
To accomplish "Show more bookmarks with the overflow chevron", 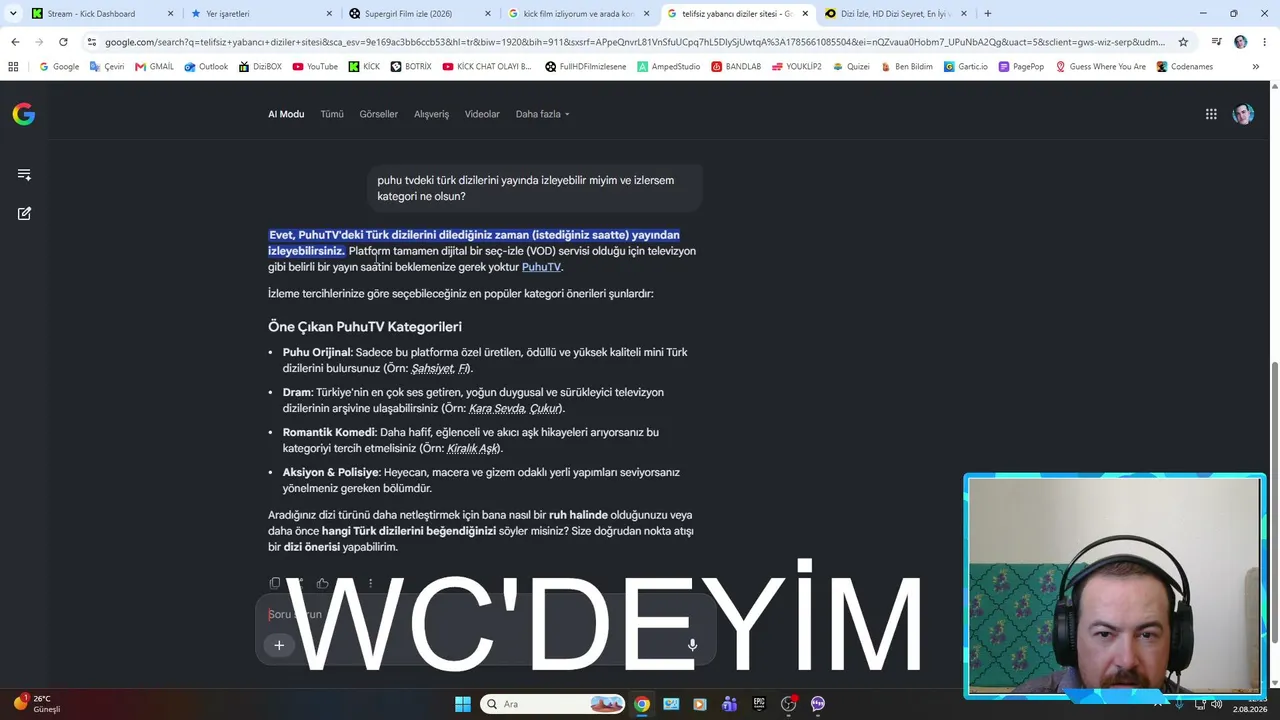I will [x=1256, y=67].
